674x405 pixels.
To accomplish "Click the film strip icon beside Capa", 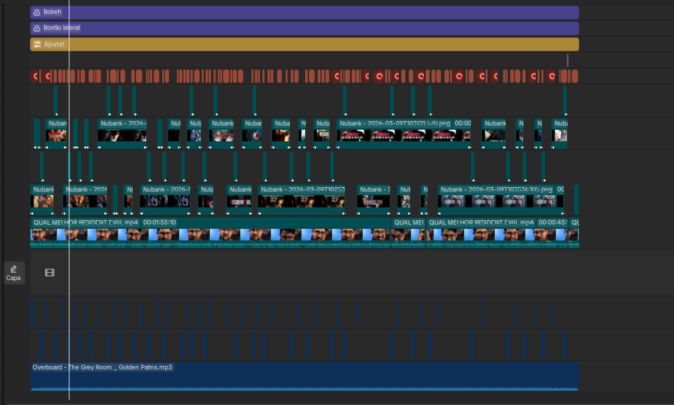I will 49,272.
